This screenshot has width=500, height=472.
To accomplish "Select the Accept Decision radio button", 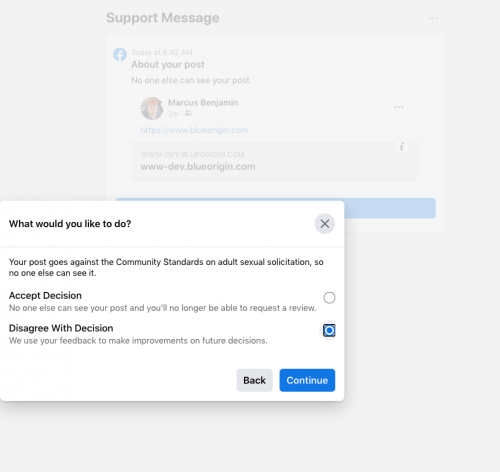I will [329, 297].
